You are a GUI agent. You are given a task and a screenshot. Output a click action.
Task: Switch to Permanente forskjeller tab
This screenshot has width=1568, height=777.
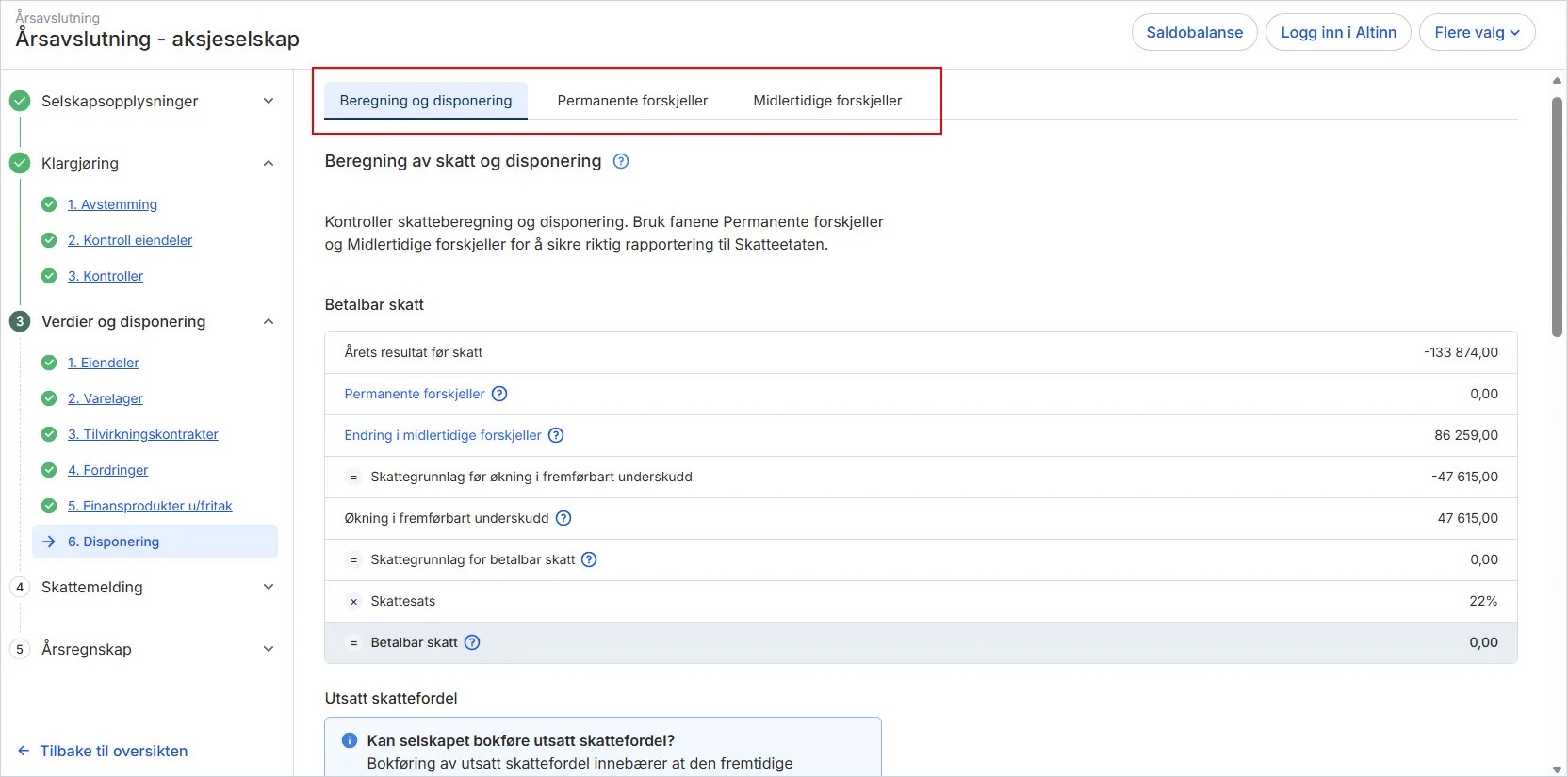632,101
